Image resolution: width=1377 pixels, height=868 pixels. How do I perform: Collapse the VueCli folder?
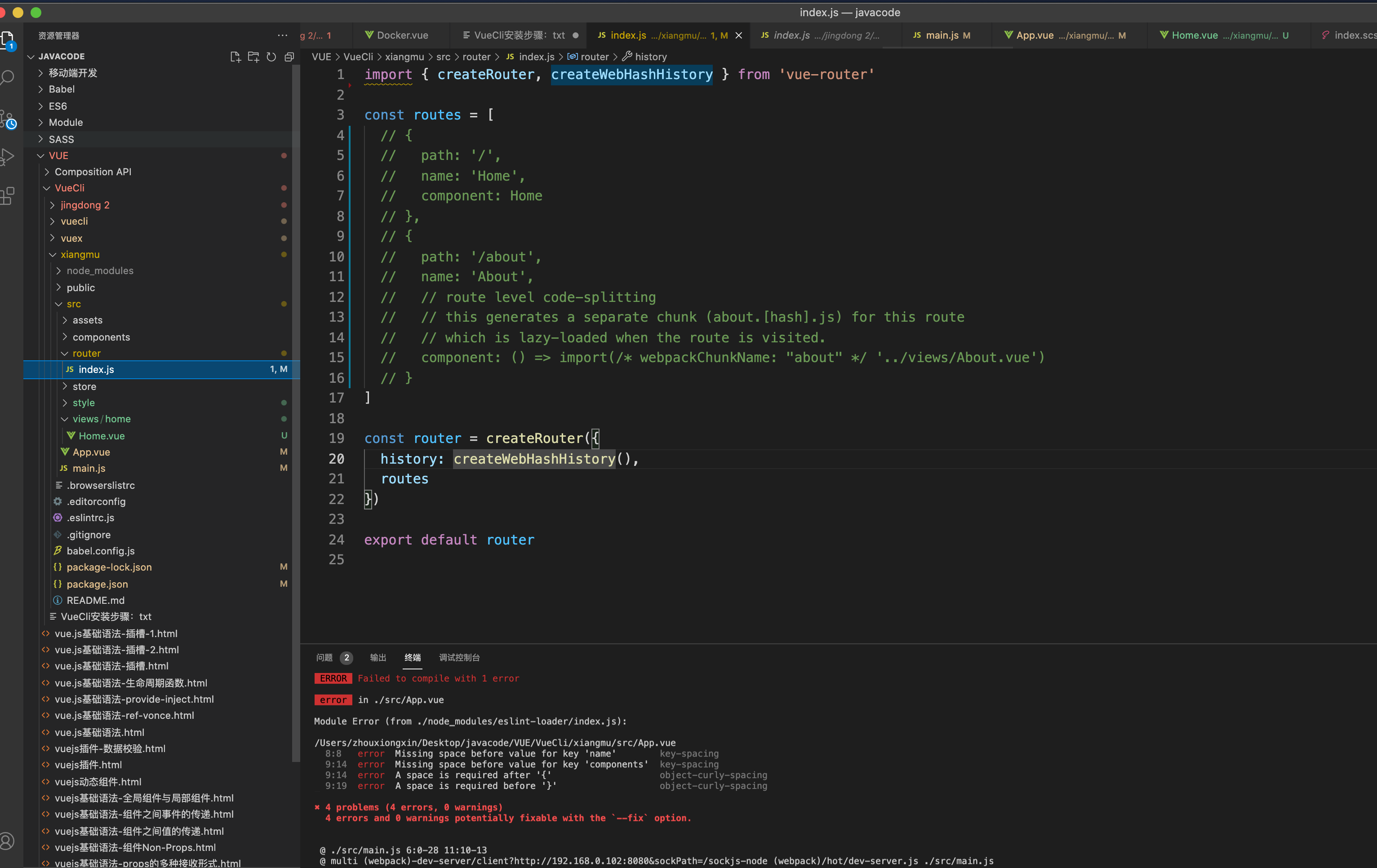[x=47, y=188]
